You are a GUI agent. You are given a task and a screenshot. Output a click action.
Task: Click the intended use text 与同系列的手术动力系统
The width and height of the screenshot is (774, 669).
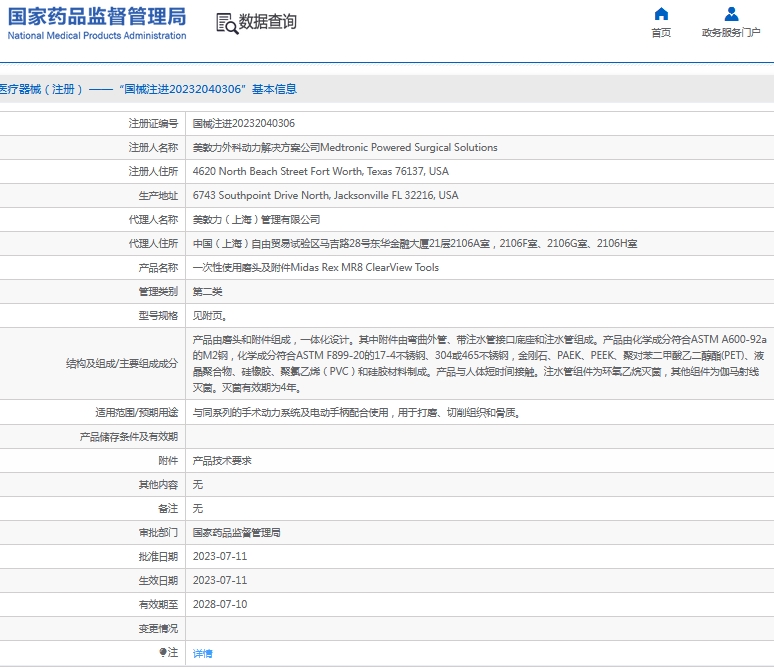[357, 412]
